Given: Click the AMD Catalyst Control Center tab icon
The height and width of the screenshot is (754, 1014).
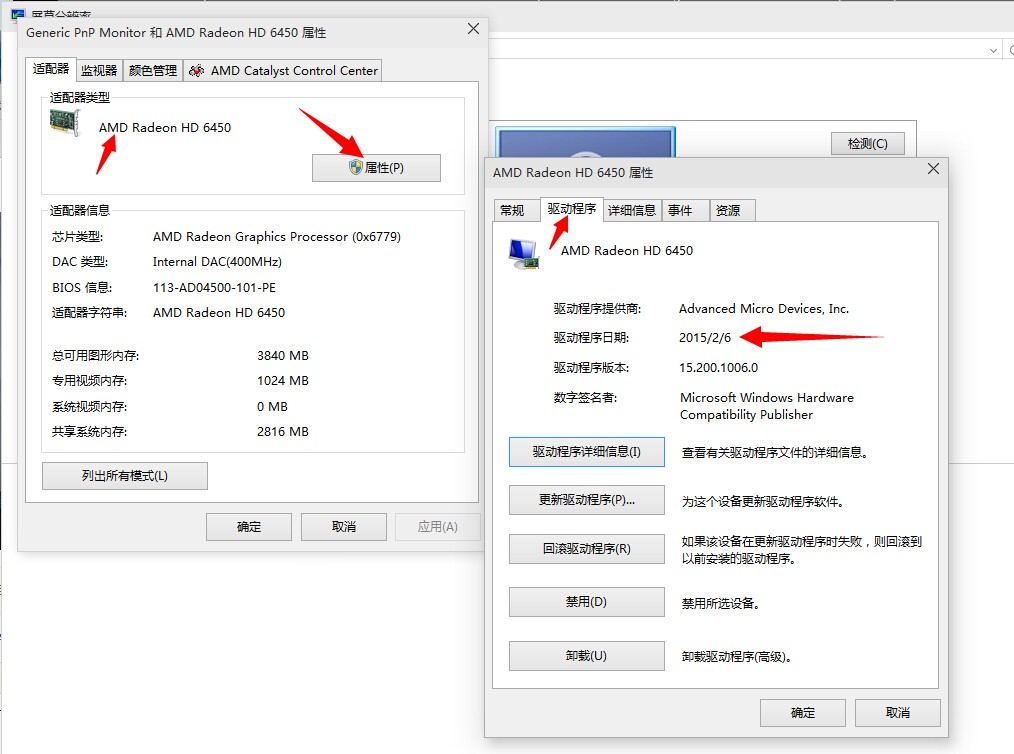Looking at the screenshot, I should [197, 70].
